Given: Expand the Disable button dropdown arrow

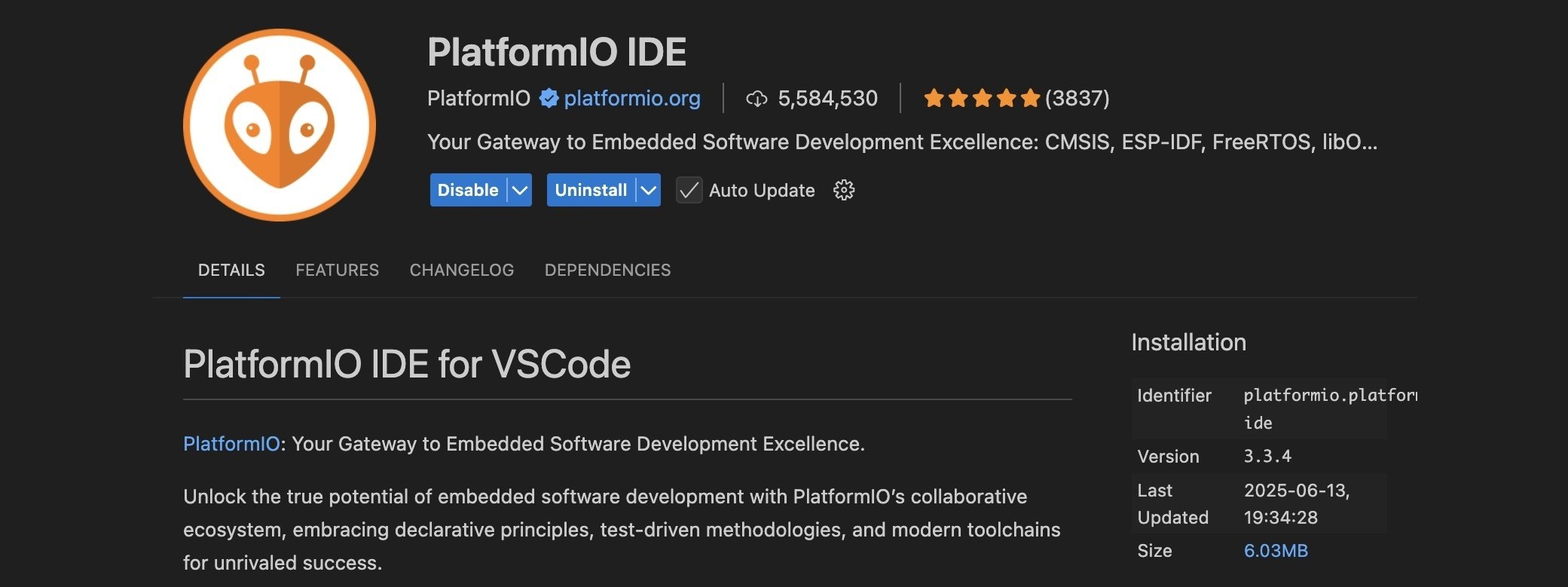Looking at the screenshot, I should coord(520,191).
